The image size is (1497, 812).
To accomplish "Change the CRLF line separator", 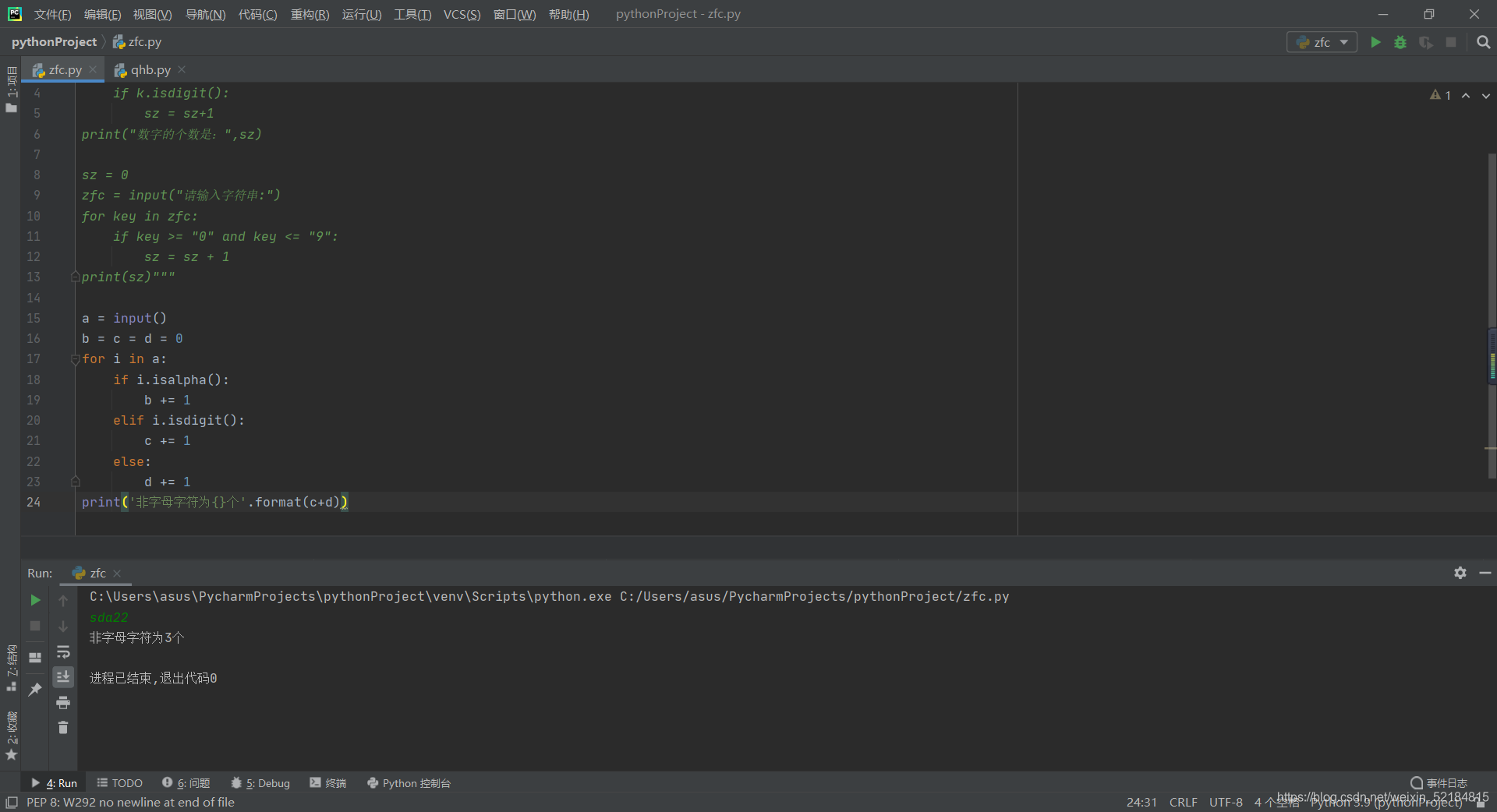I will point(1183,803).
